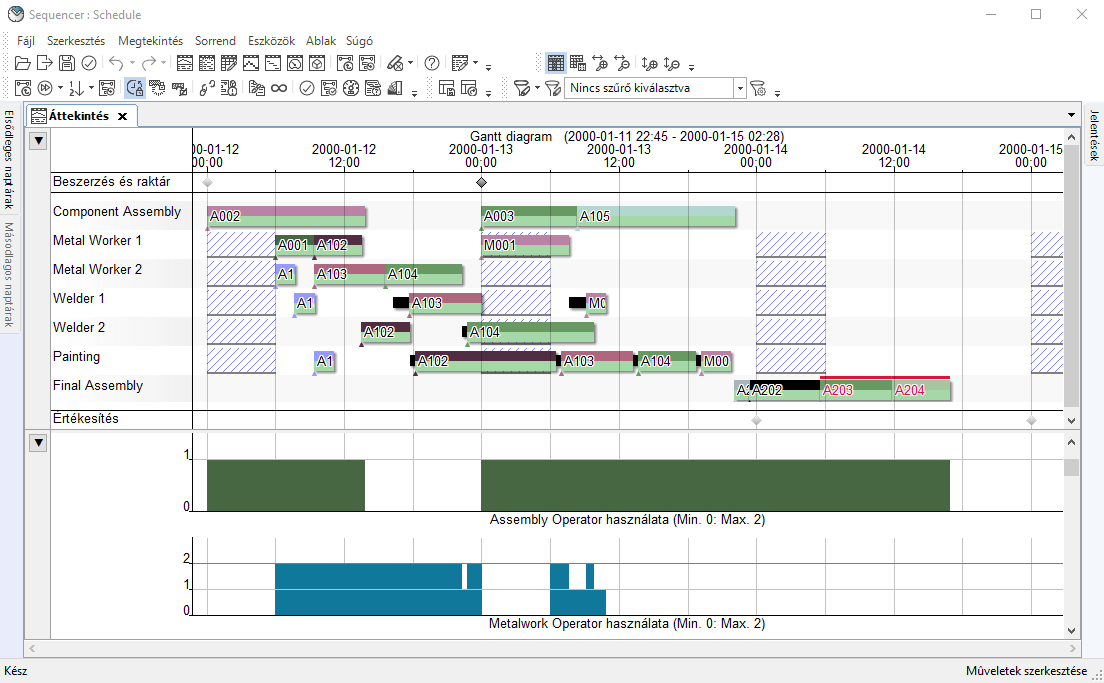The width and height of the screenshot is (1104, 683).
Task: Open the Jelentések side panel
Action: (1094, 135)
